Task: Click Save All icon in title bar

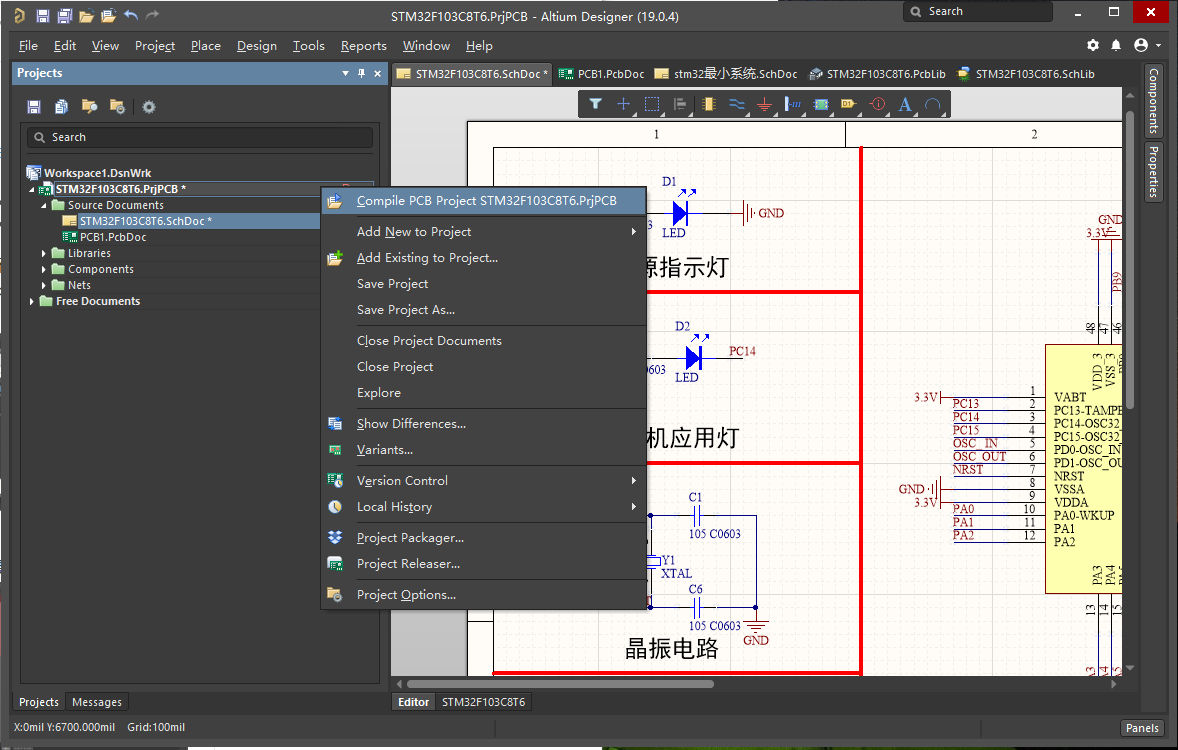Action: pyautogui.click(x=65, y=15)
